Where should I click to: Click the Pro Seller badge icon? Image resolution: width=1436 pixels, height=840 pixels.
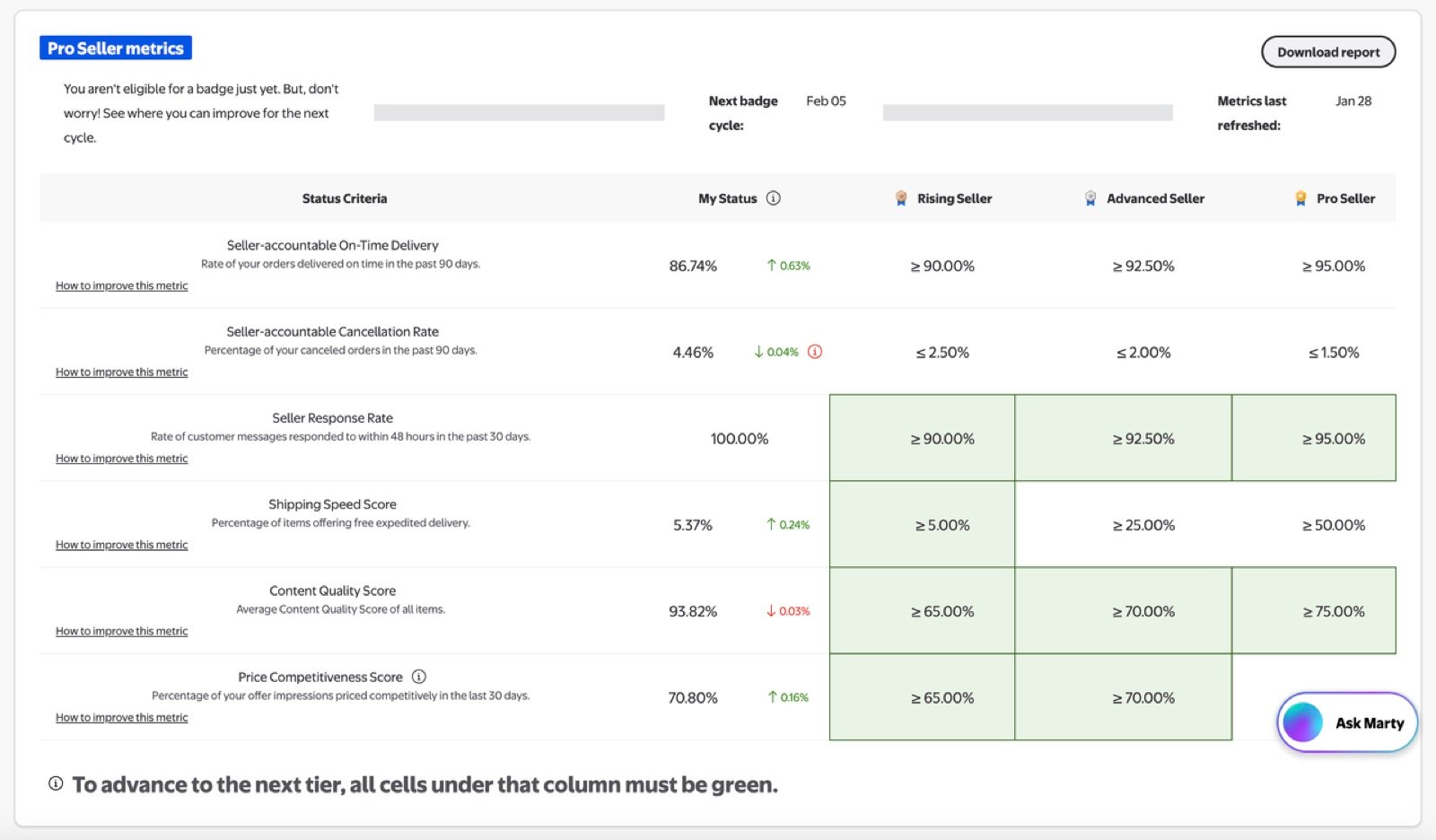1300,198
